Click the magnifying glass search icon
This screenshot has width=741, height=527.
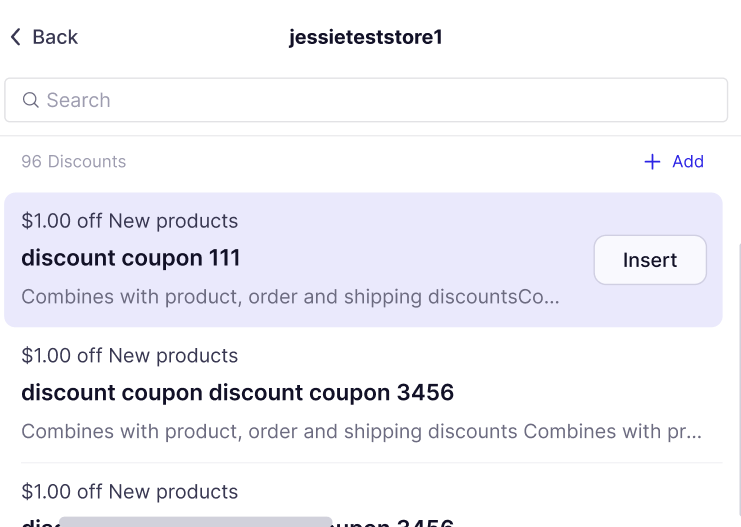coord(31,100)
